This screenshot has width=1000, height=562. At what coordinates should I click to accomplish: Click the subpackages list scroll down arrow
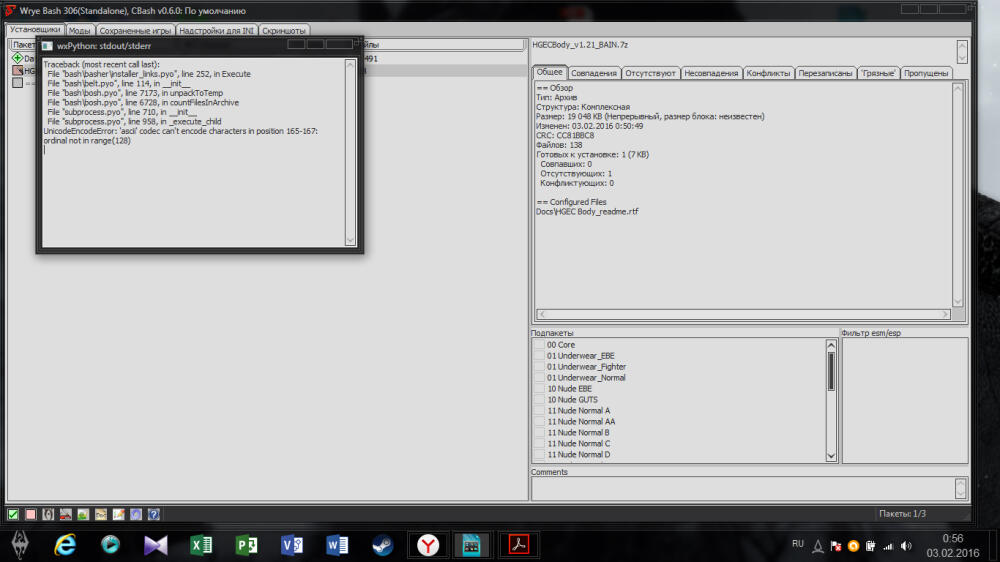(x=831, y=455)
